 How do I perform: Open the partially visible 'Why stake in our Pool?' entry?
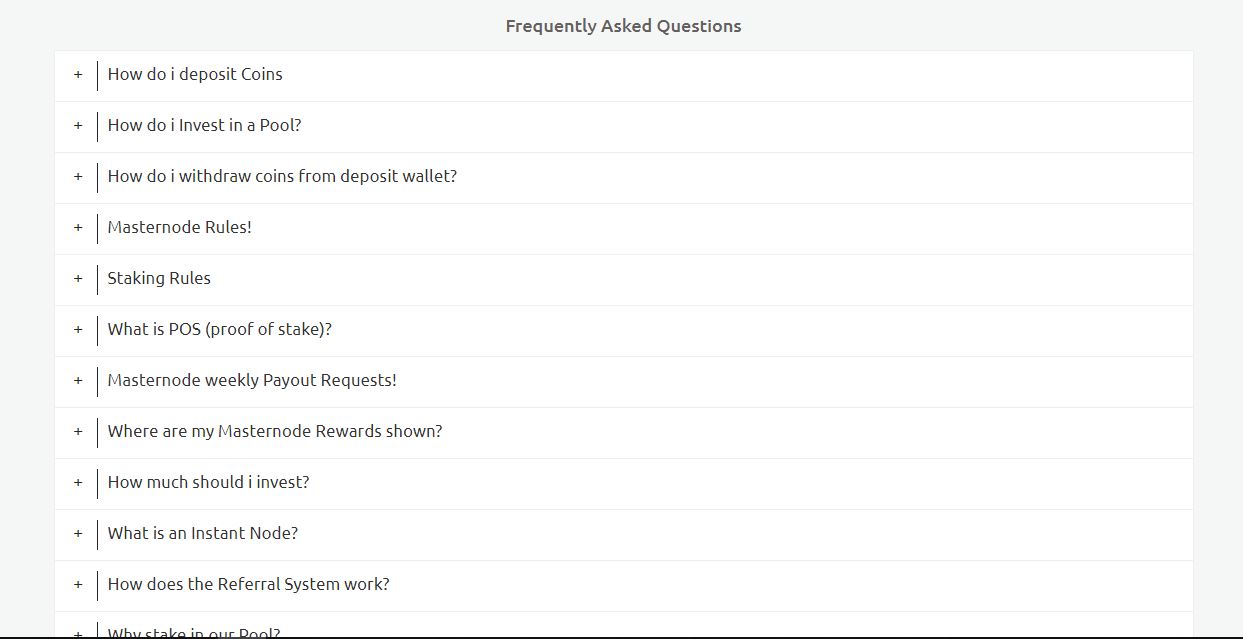(x=194, y=632)
